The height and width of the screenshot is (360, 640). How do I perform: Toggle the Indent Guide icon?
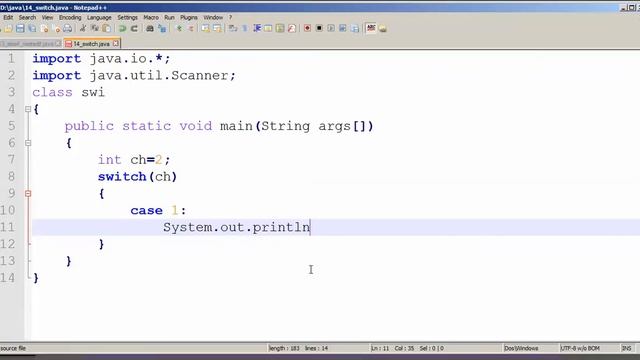point(257,28)
